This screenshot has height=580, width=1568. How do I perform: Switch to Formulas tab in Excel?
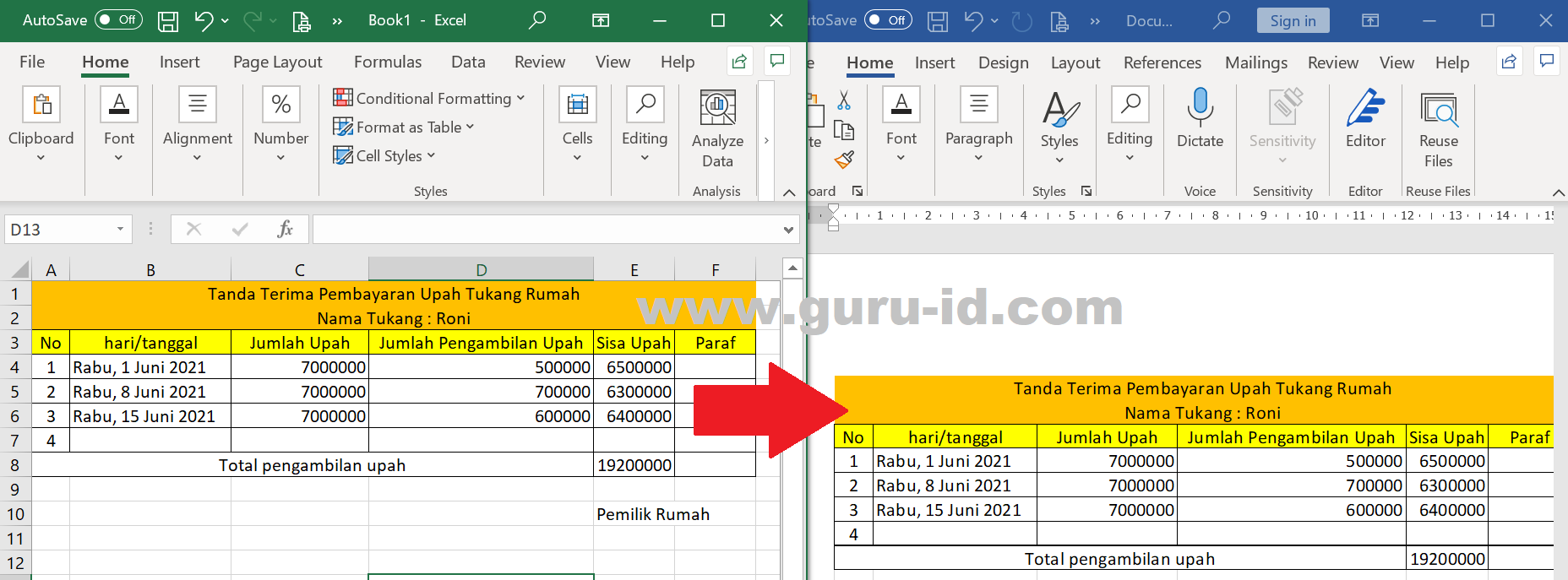click(x=387, y=62)
